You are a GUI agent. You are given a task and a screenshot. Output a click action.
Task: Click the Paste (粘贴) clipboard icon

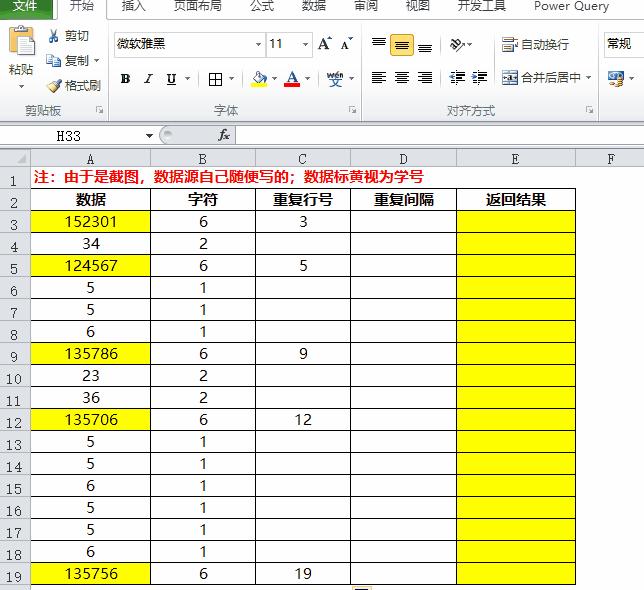tap(21, 41)
